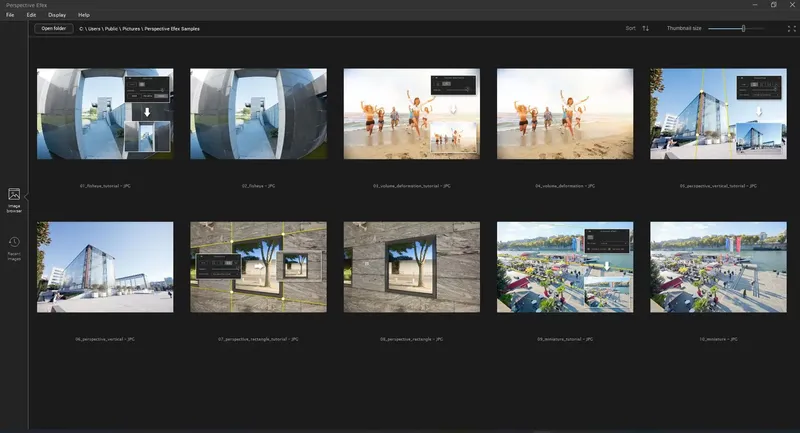
Task: Click the Sort label
Action: [631, 29]
